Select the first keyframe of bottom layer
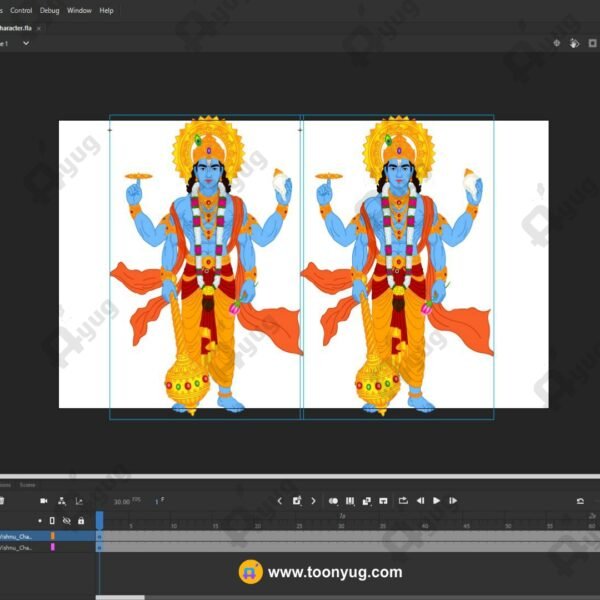600x600 pixels. coord(99,548)
